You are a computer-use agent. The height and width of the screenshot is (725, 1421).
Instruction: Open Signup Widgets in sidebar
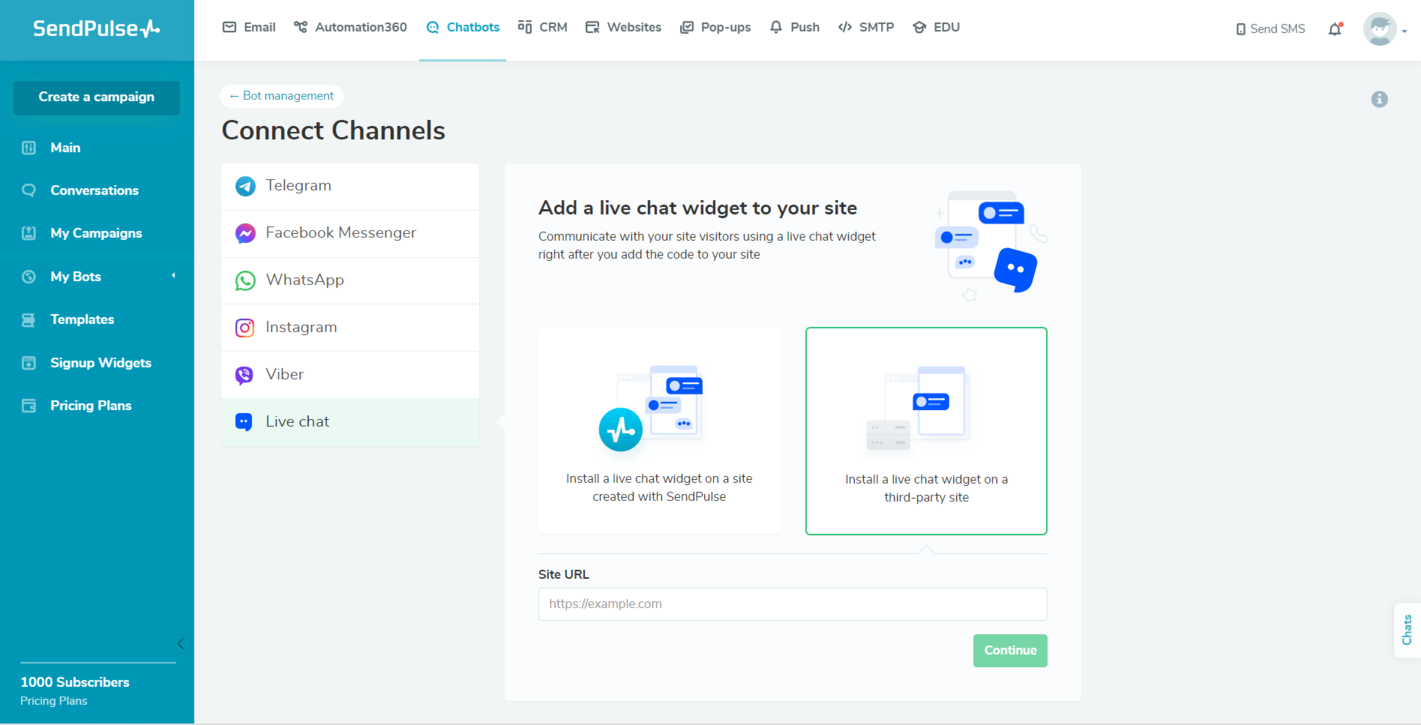pos(101,362)
